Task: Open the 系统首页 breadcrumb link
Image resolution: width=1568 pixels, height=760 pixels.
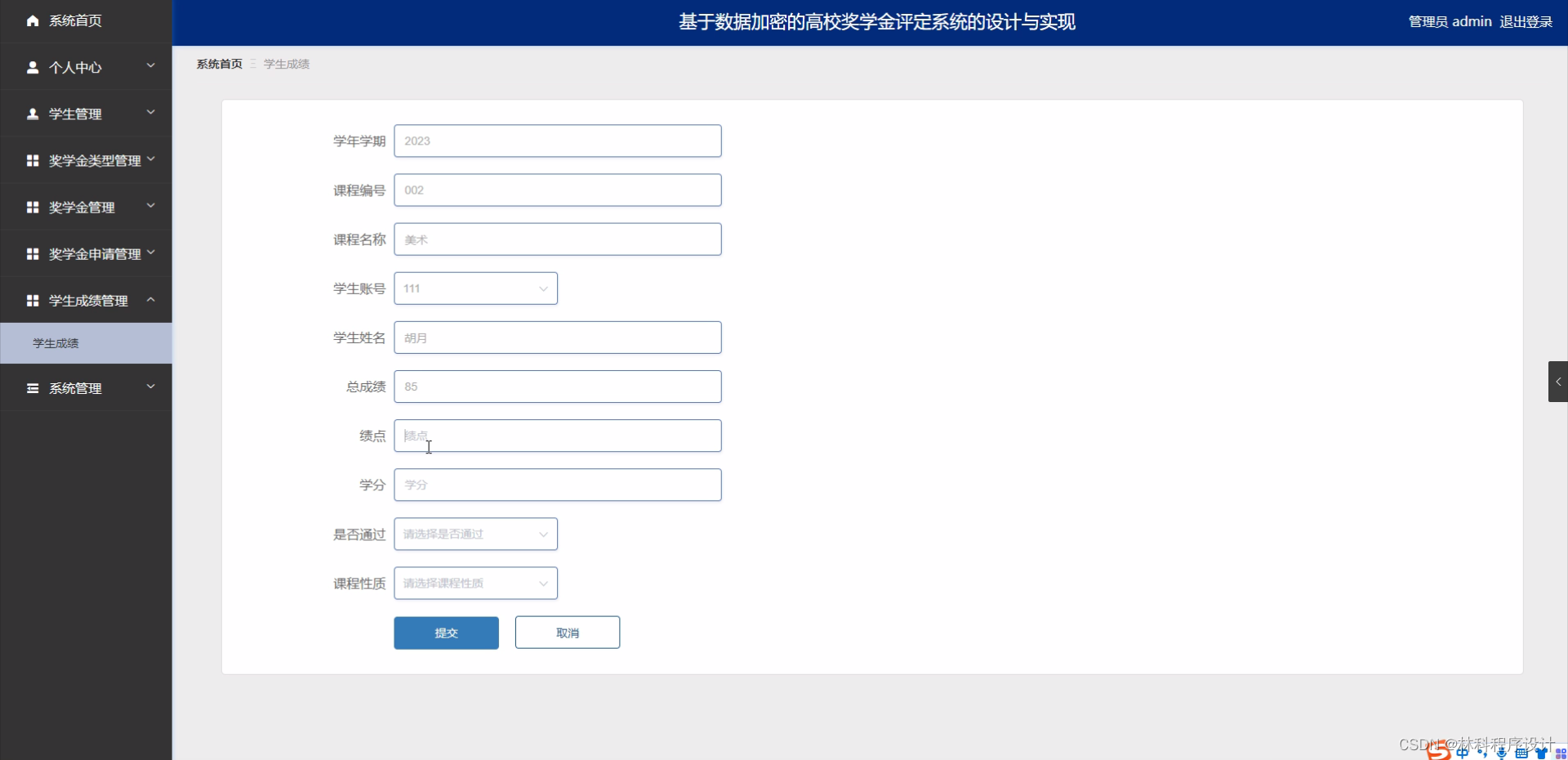Action: coord(218,64)
